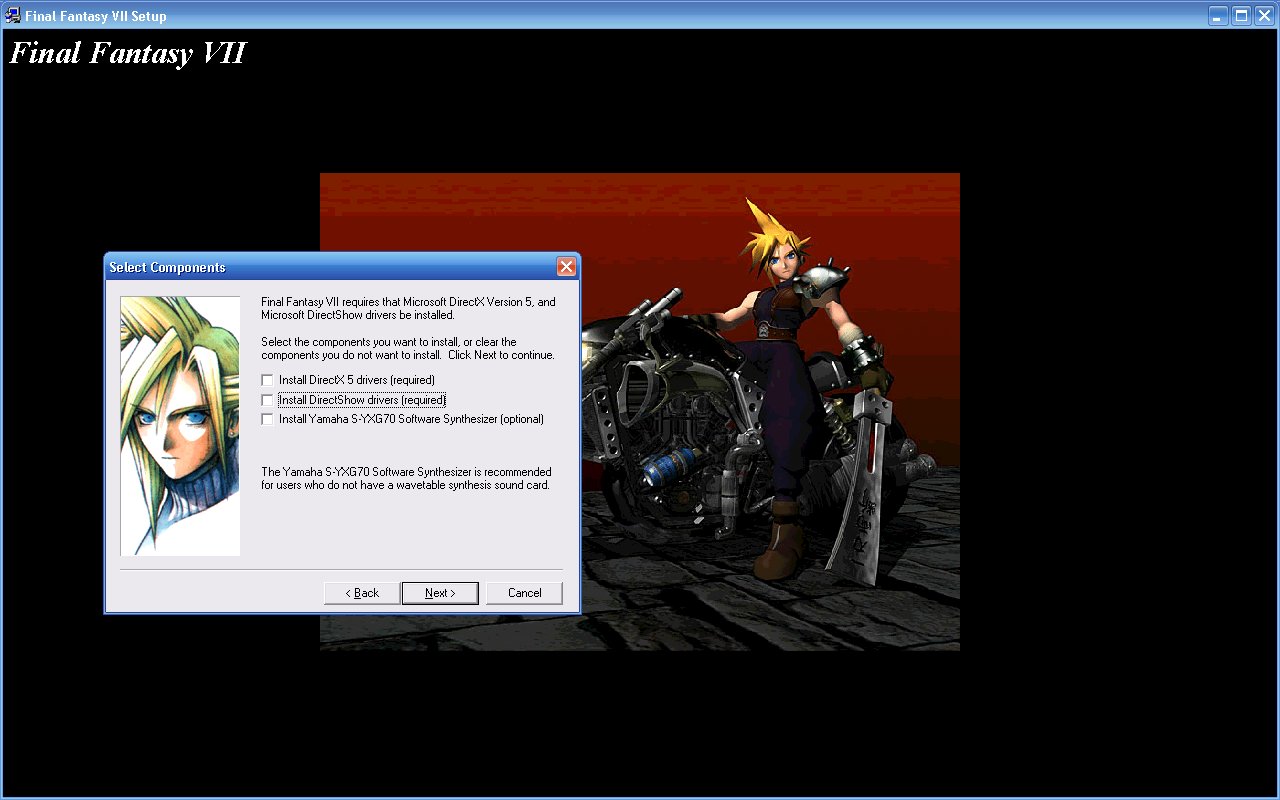This screenshot has width=1280, height=800.
Task: Click text 'Final Fantasy VII requires that Microsoft DirectX'
Action: point(393,302)
